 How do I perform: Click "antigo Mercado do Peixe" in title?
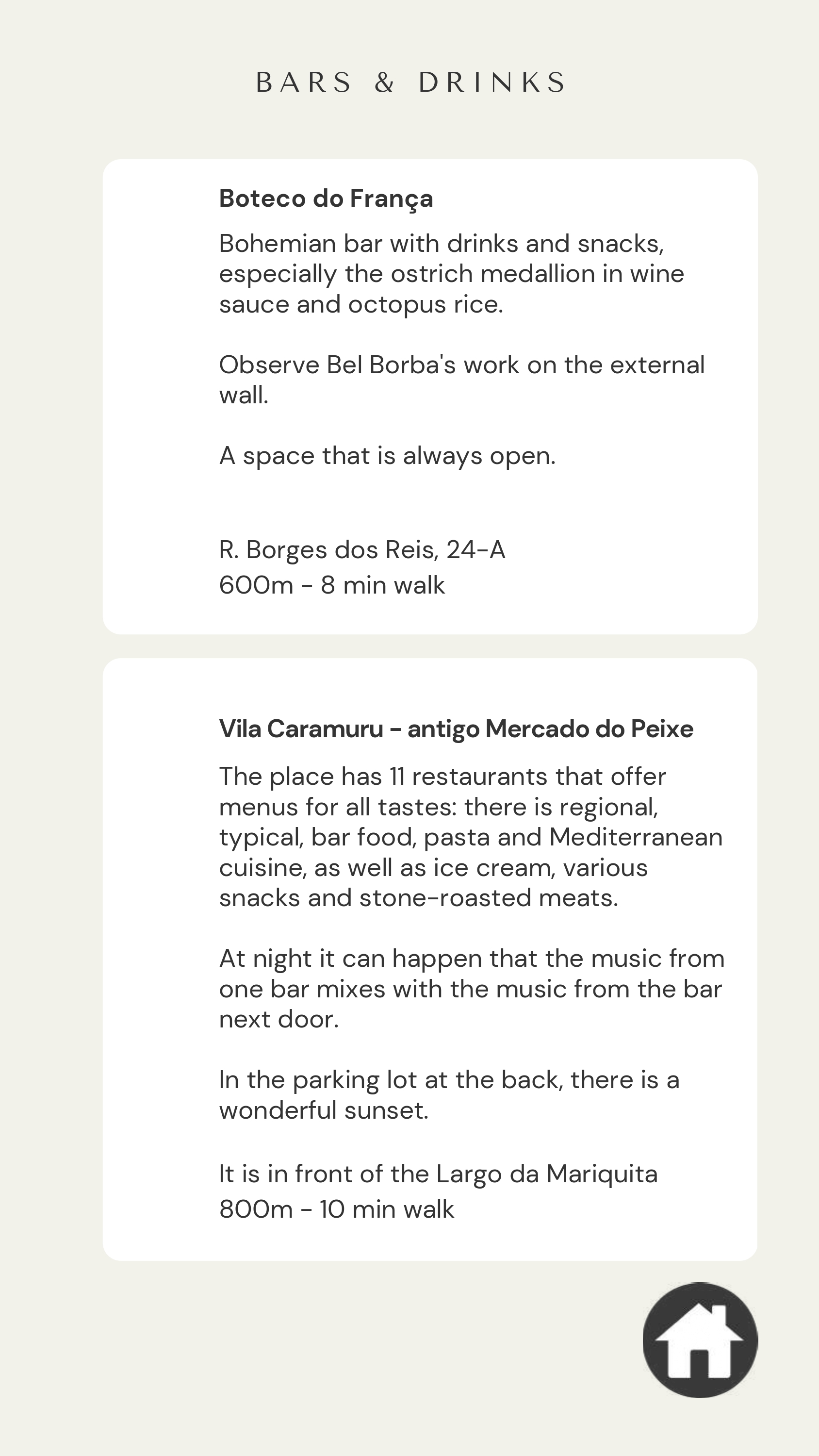pyautogui.click(x=549, y=728)
